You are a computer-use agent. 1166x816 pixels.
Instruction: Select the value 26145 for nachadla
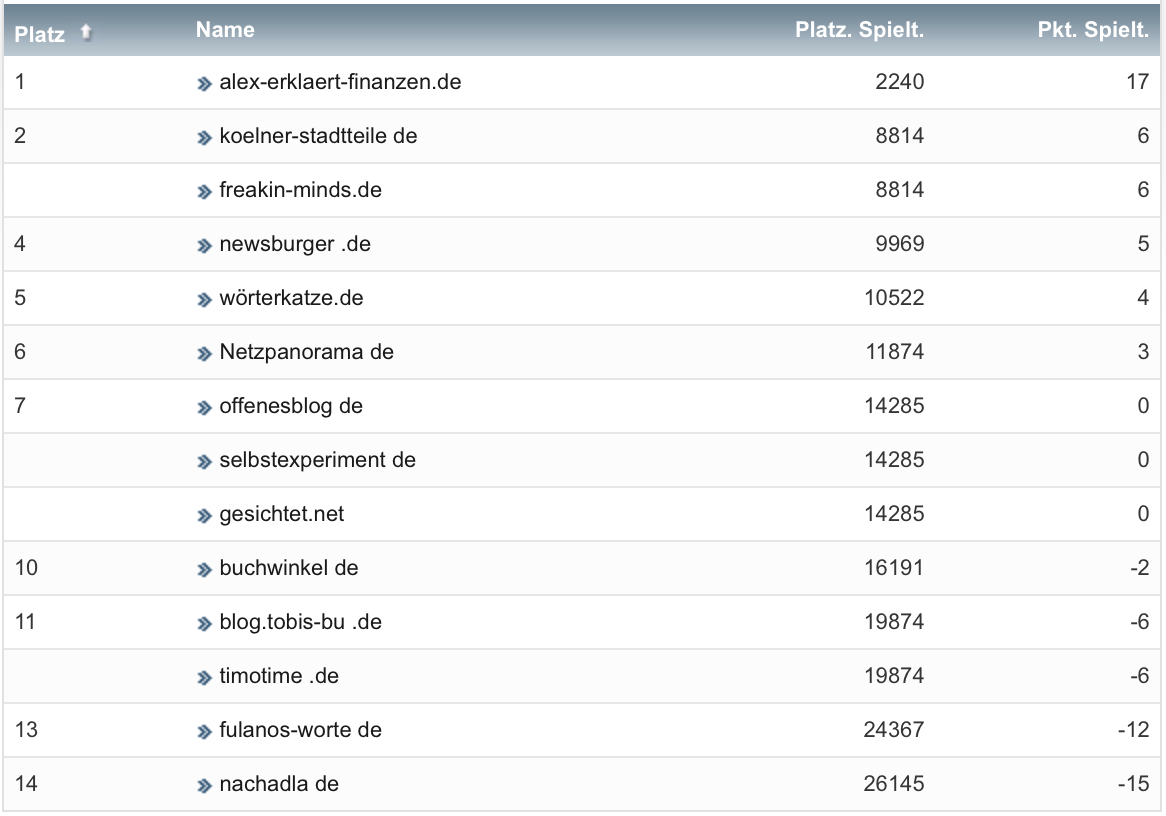pos(894,784)
